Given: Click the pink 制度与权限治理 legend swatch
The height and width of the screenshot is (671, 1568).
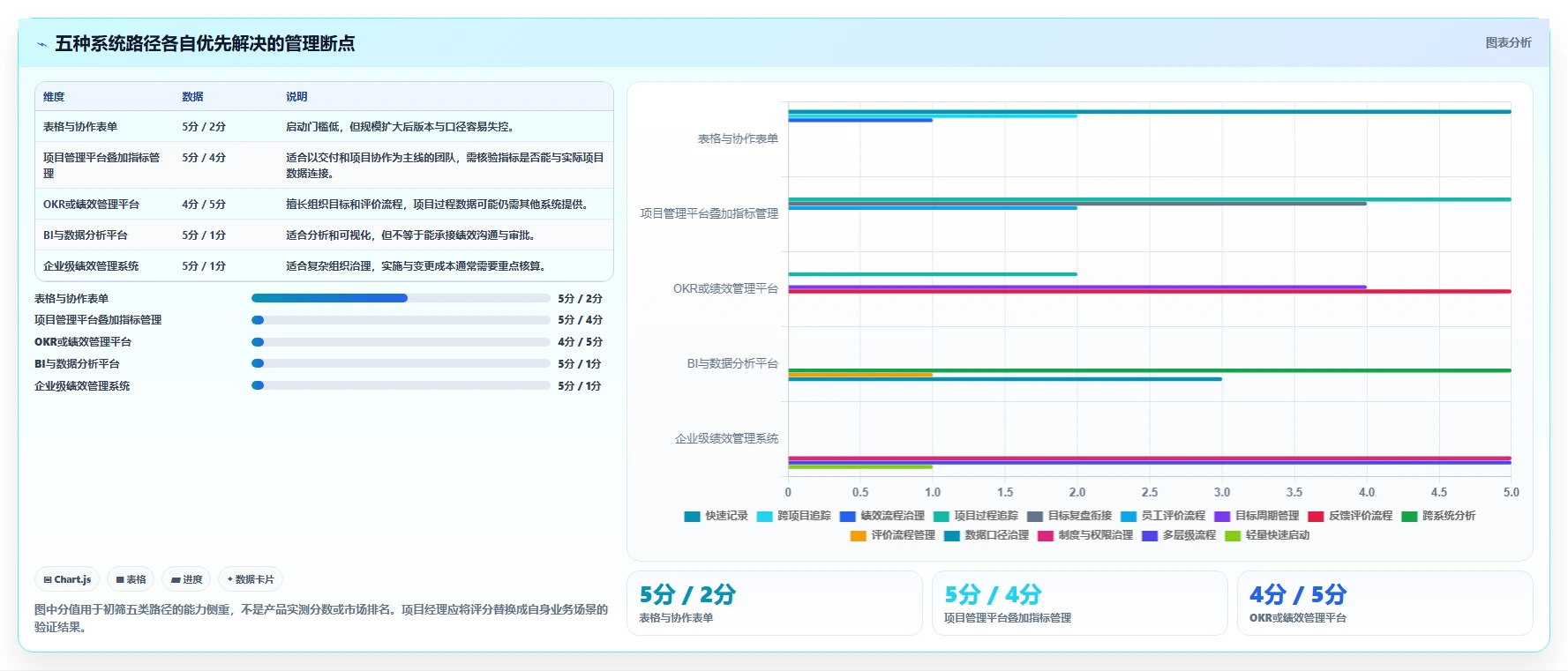Looking at the screenshot, I should coord(1045,535).
